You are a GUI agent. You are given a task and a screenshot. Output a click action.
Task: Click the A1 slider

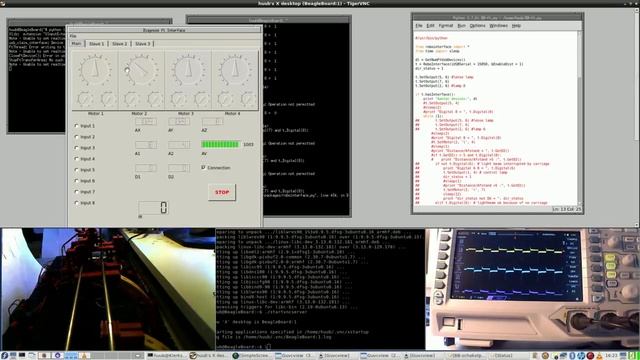[x=146, y=145]
